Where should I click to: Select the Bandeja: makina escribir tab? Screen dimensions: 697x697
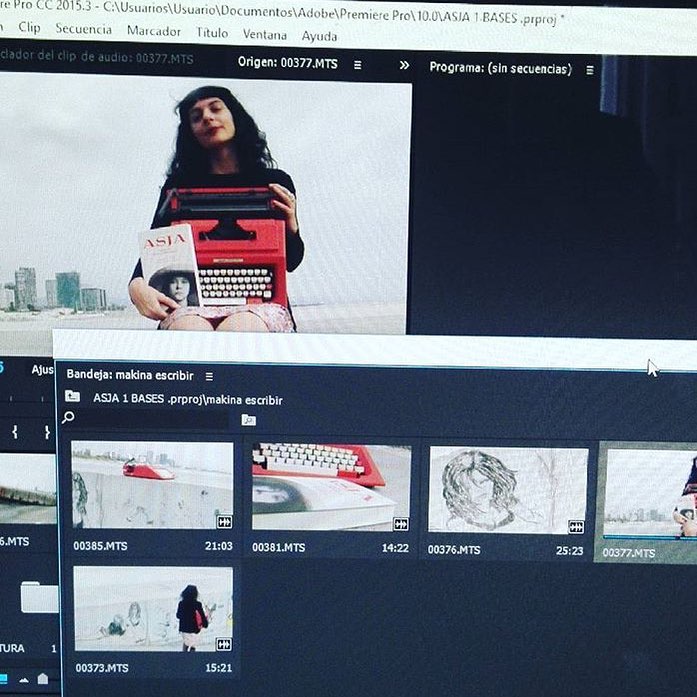[x=130, y=375]
